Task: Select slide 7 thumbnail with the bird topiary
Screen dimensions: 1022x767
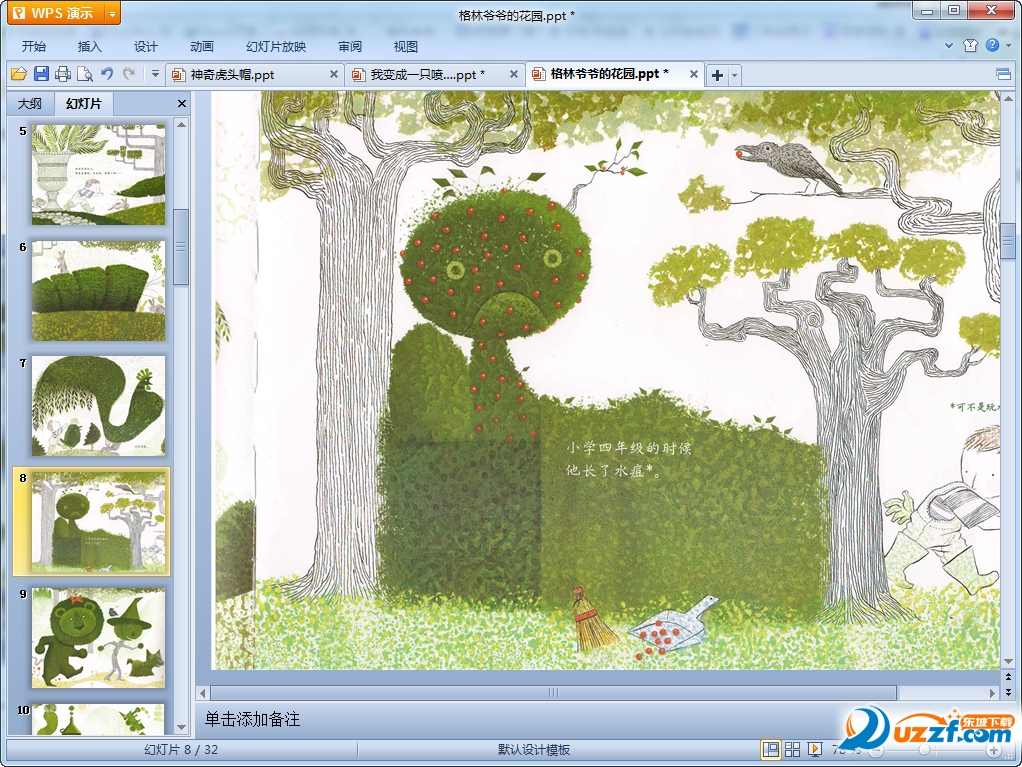Action: (98, 406)
